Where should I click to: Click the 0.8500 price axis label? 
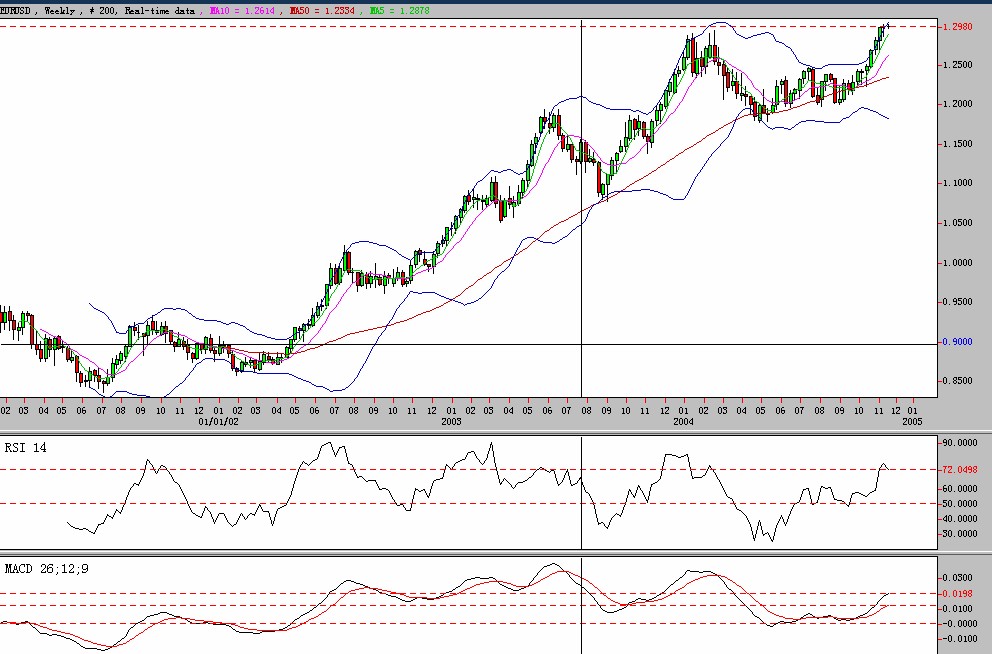click(957, 381)
